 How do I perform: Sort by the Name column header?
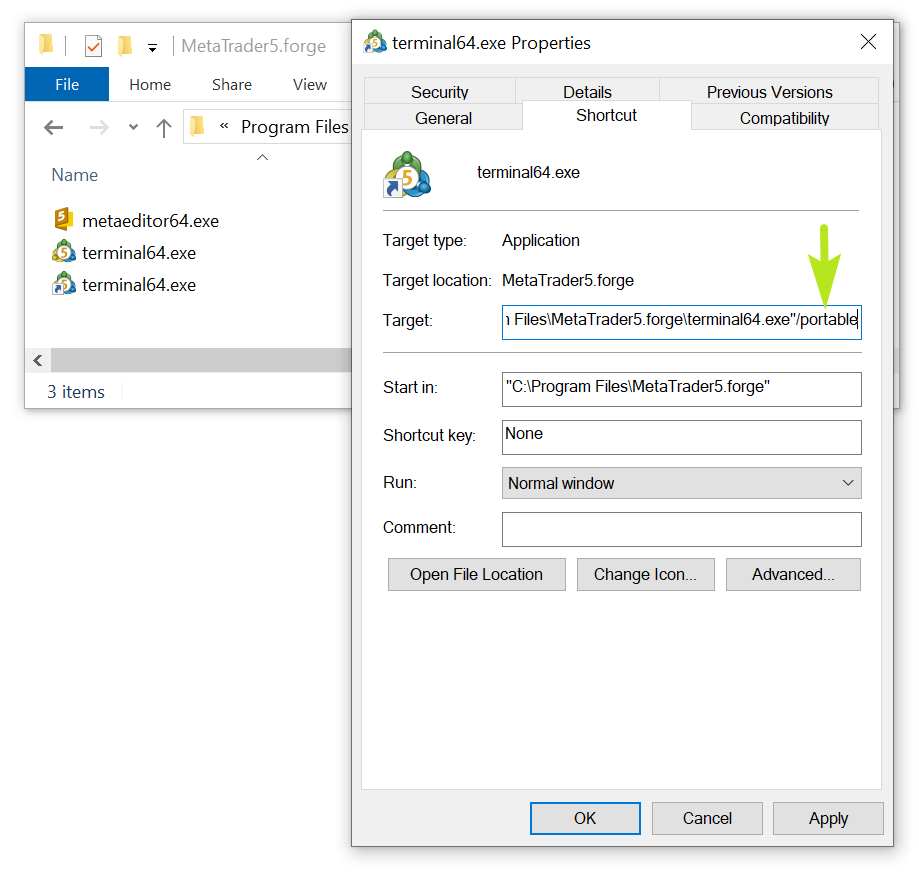[x=74, y=175]
